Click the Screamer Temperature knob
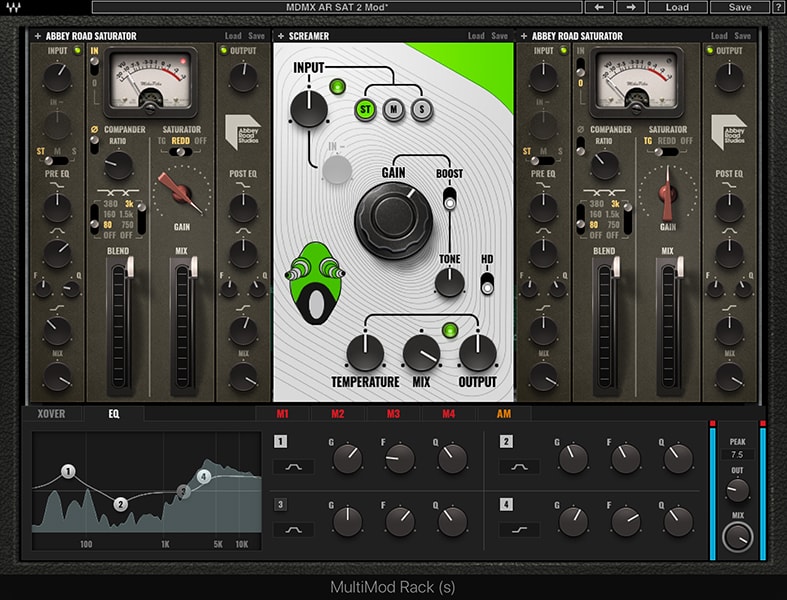The width and height of the screenshot is (787, 600). coord(365,352)
